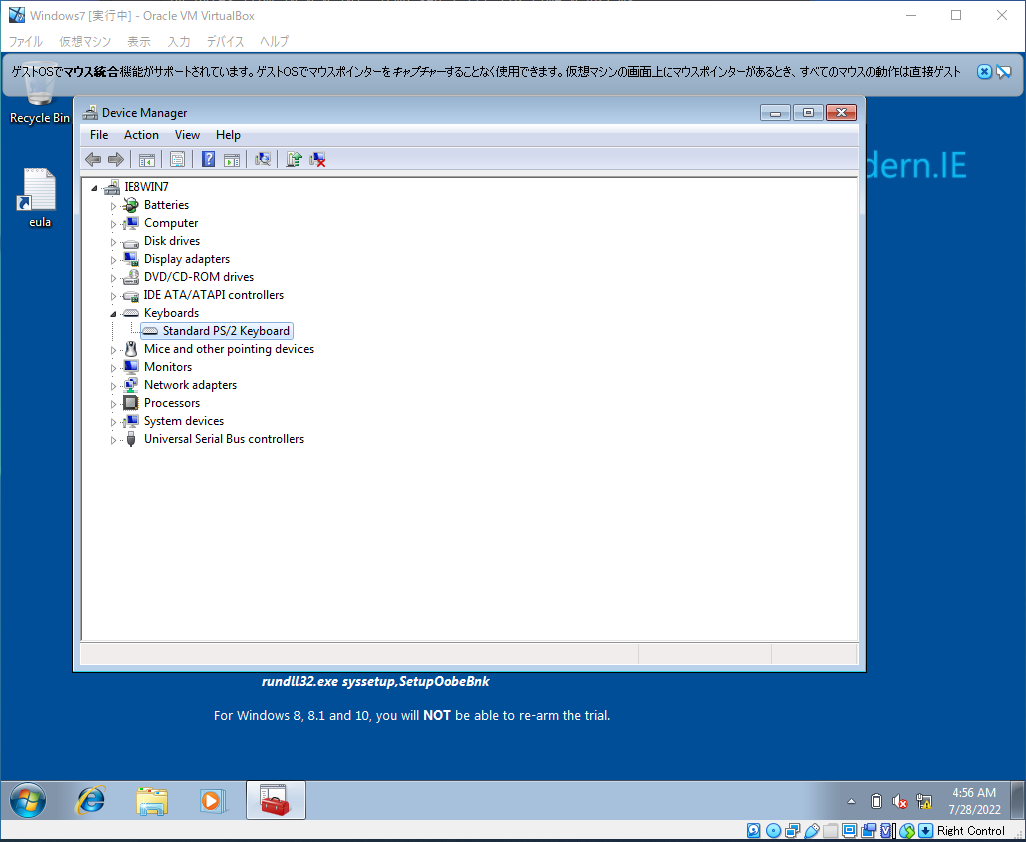Viewport: 1026px width, 842px height.
Task: Open VirtualBox 表示 menu
Action: coord(139,41)
